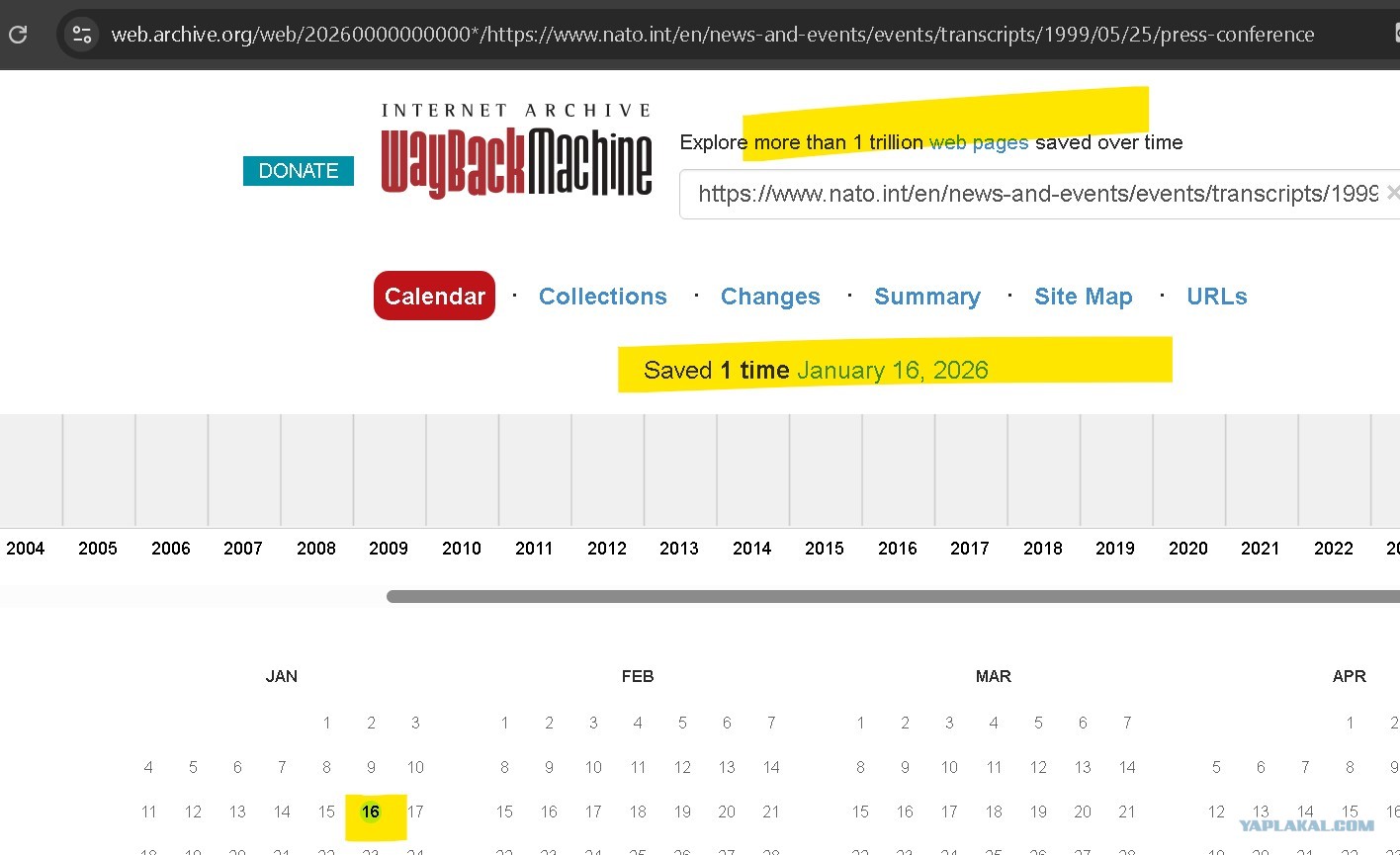Click the JAN month heading
This screenshot has height=855, width=1400.
coord(282,677)
